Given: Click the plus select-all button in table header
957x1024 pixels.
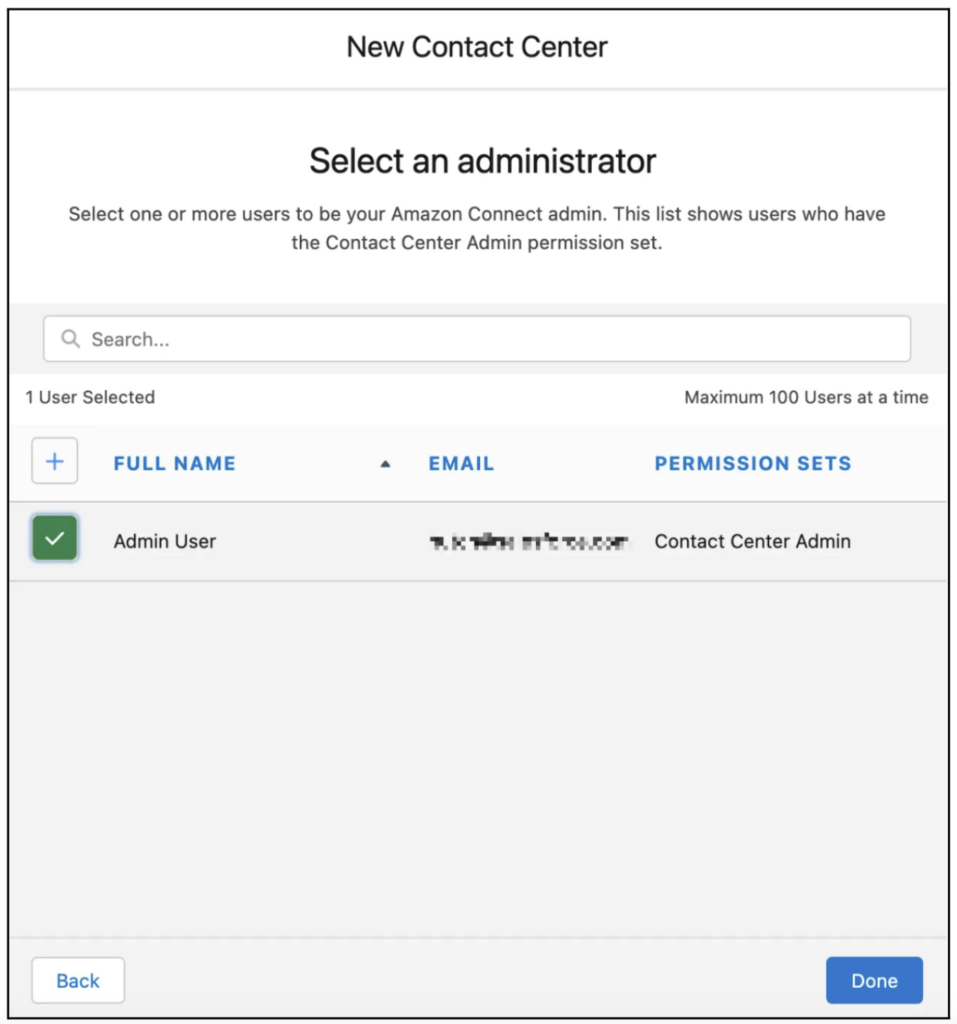Looking at the screenshot, I should coord(55,462).
